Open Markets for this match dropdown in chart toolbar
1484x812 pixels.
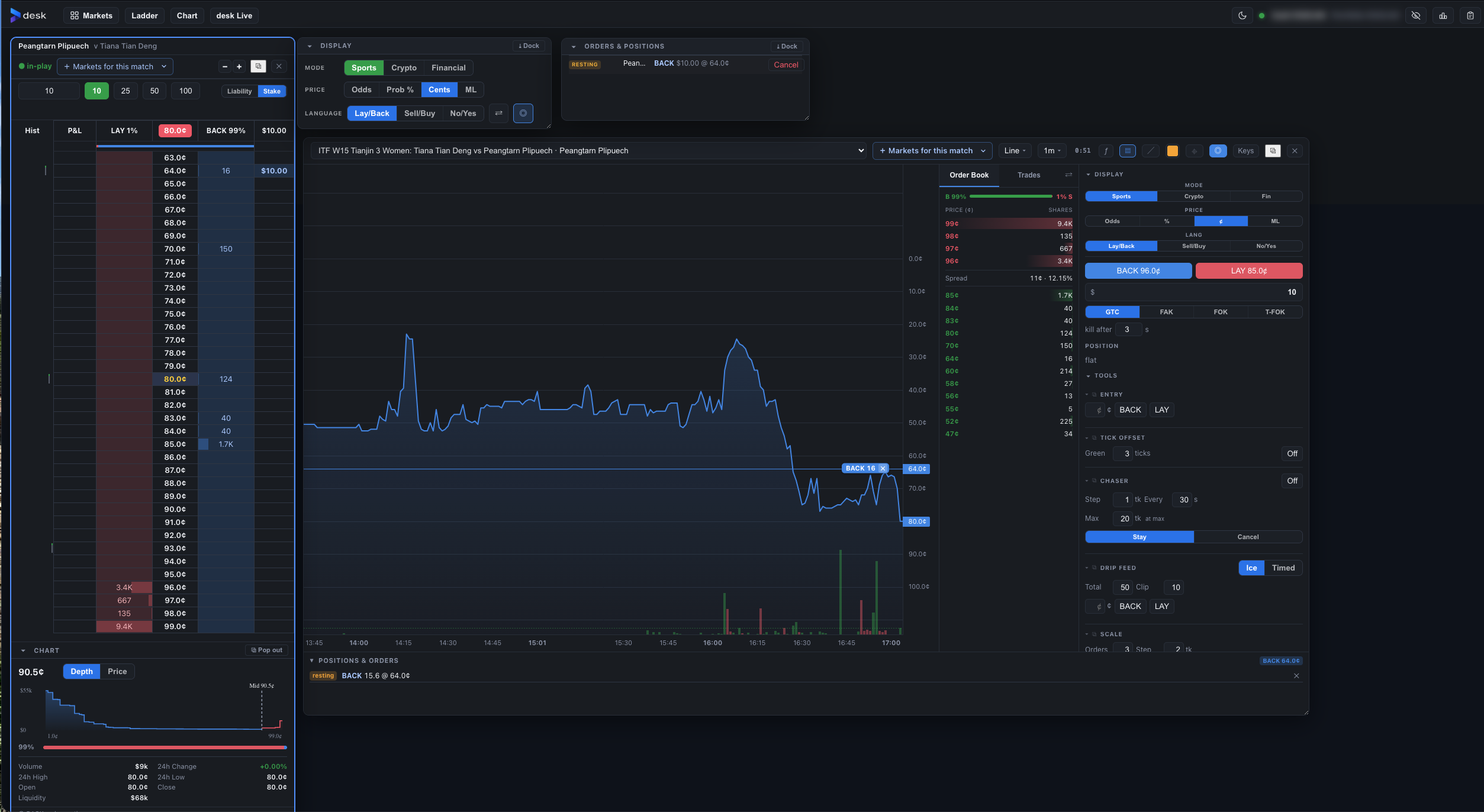coord(932,151)
